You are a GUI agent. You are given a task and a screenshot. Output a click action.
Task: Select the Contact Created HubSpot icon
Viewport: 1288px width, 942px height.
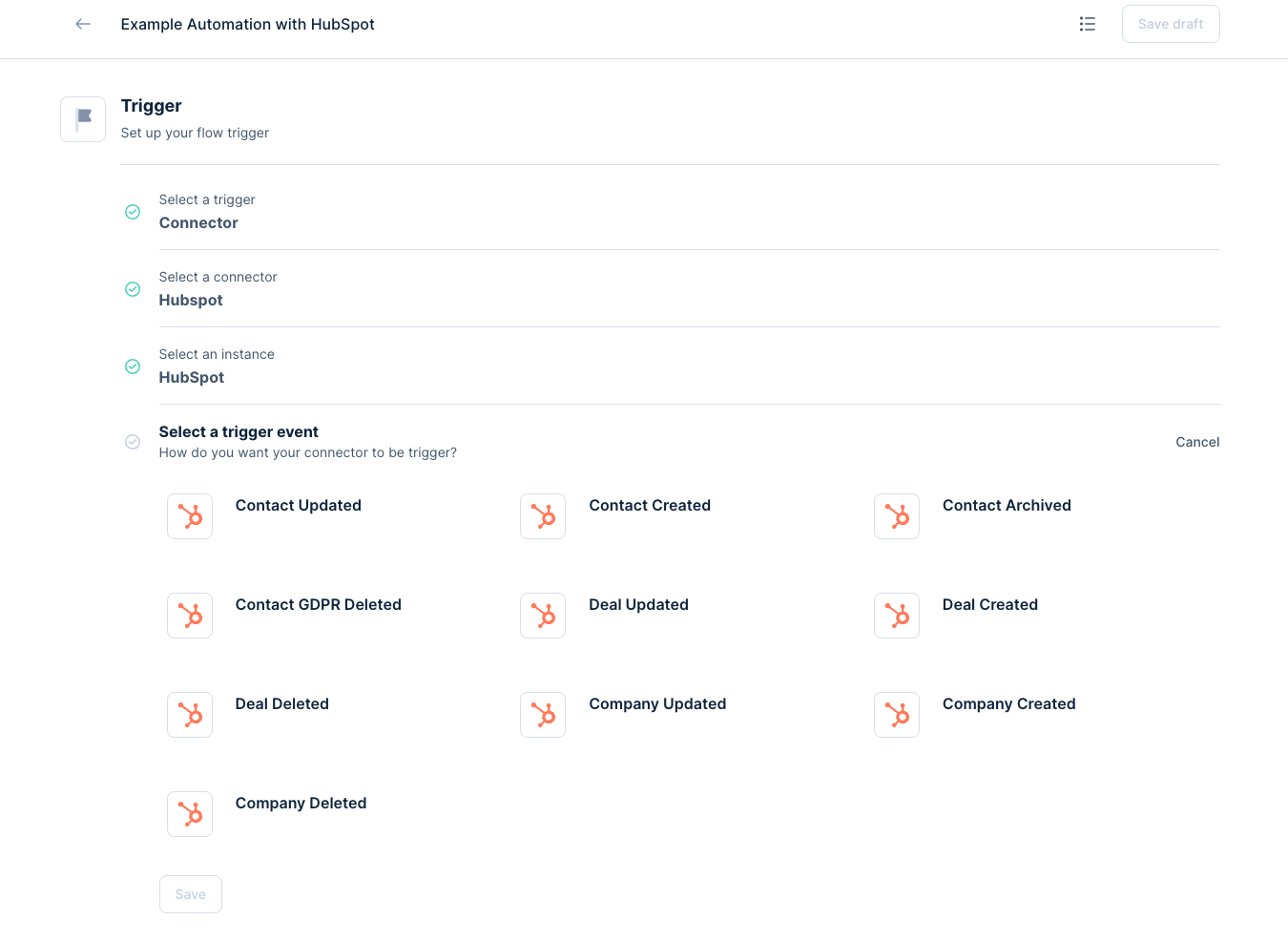(x=543, y=516)
